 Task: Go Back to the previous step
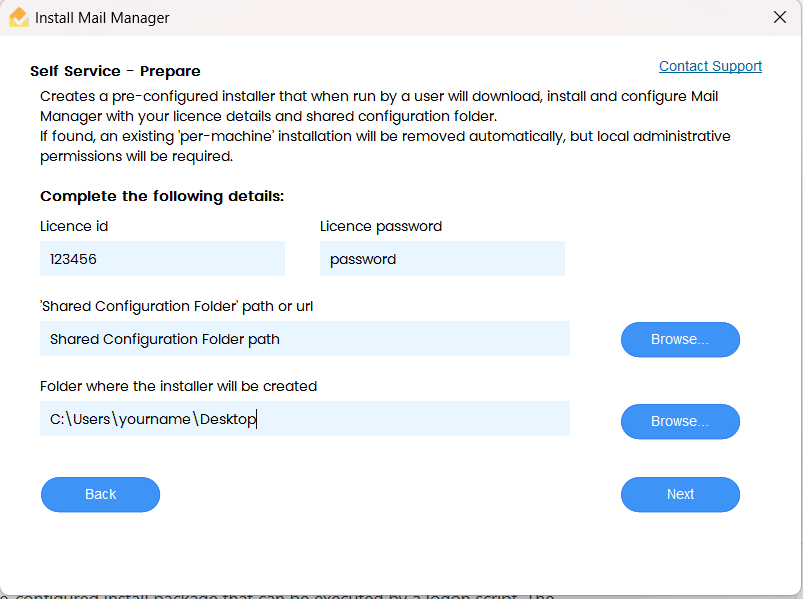(x=100, y=494)
